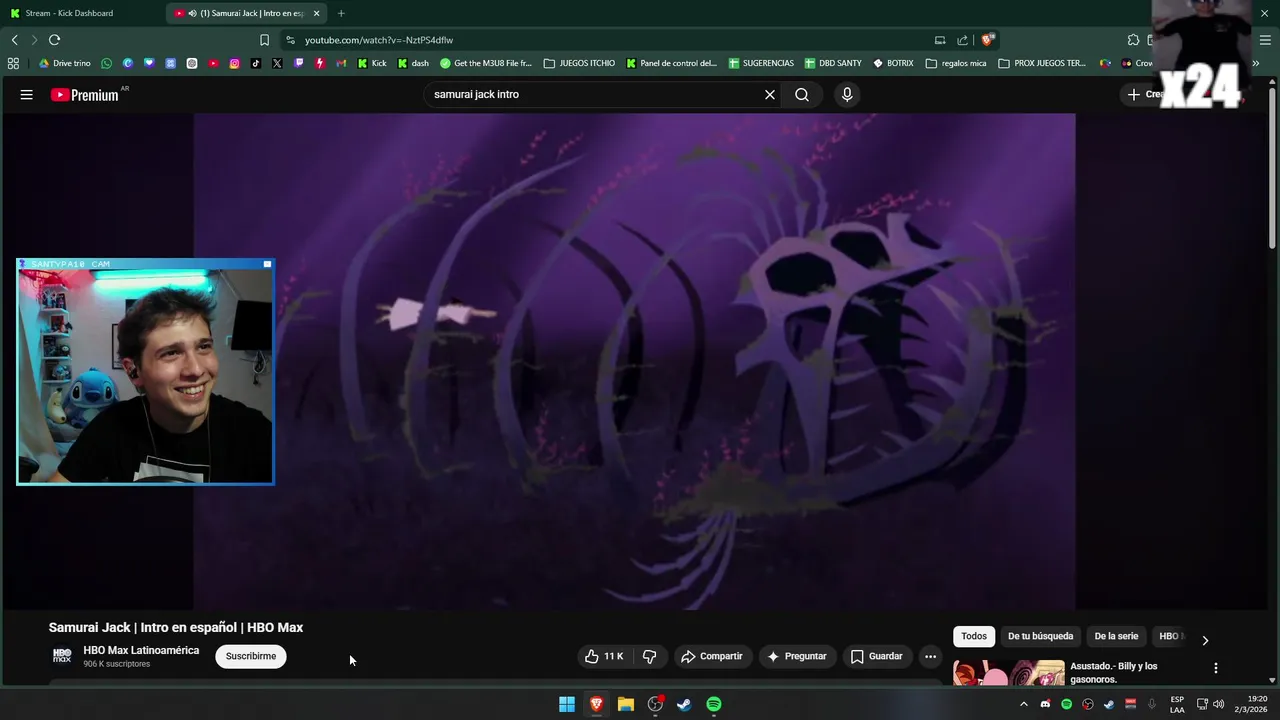Open the browser extensions puzzle icon
Image resolution: width=1280 pixels, height=720 pixels.
(x=1133, y=40)
